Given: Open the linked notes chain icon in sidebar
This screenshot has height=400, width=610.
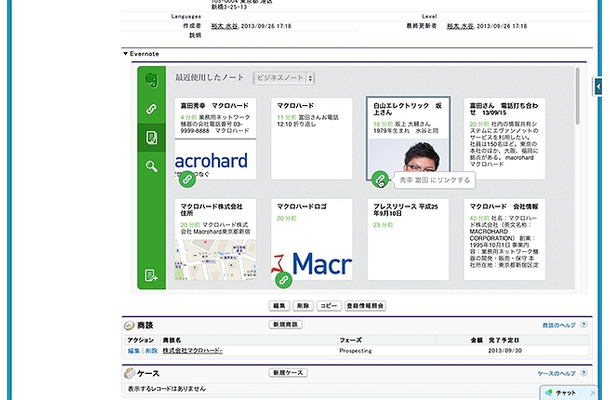Looking at the screenshot, I should click(x=151, y=109).
